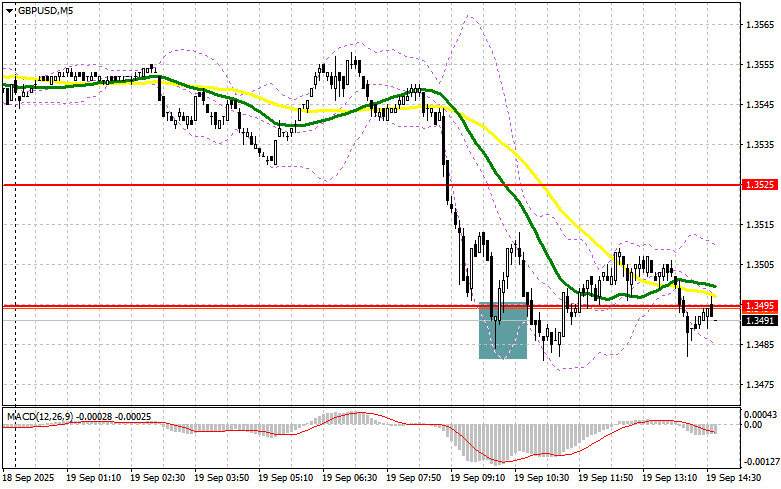Viewport: 781px width, 489px height.
Task: Click the 1.3565 price scale value
Action: pyautogui.click(x=760, y=24)
